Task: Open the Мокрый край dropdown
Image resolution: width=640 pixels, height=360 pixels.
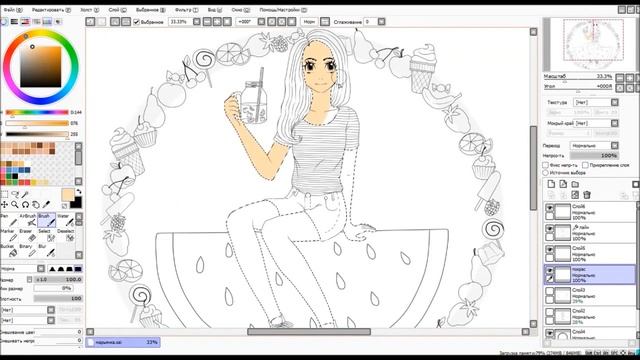Action: 615,123
